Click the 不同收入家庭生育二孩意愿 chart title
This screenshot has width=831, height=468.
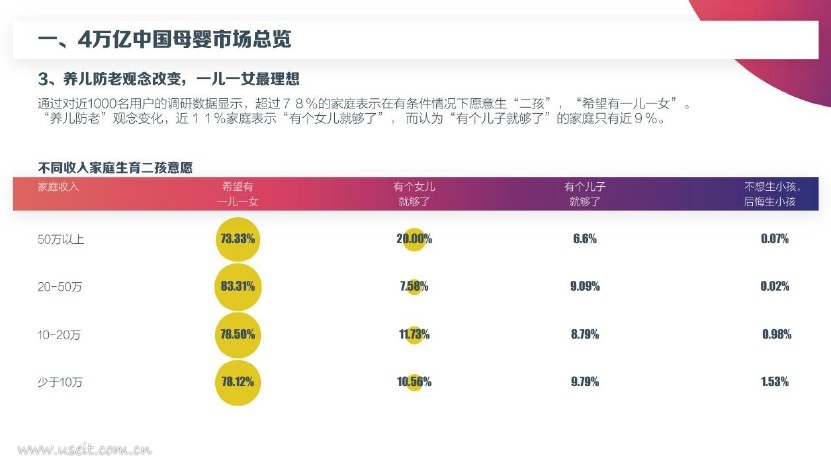tap(115, 168)
